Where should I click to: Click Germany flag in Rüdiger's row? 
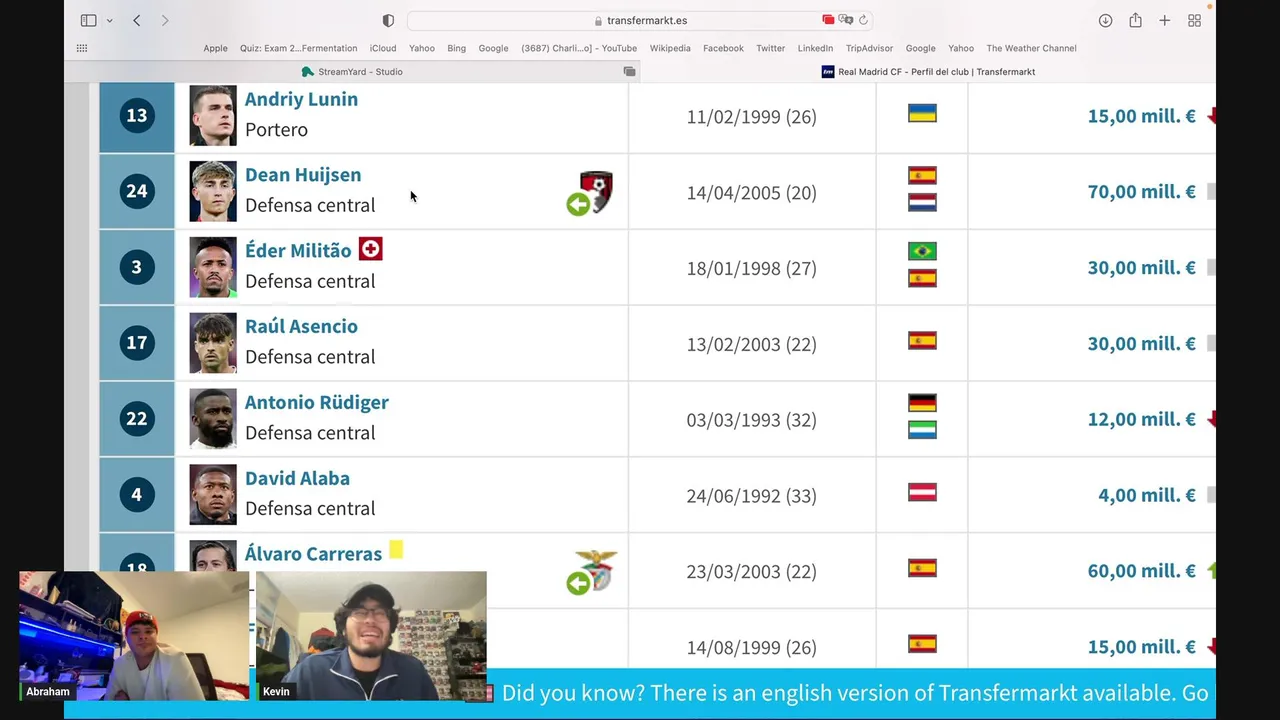[922, 403]
